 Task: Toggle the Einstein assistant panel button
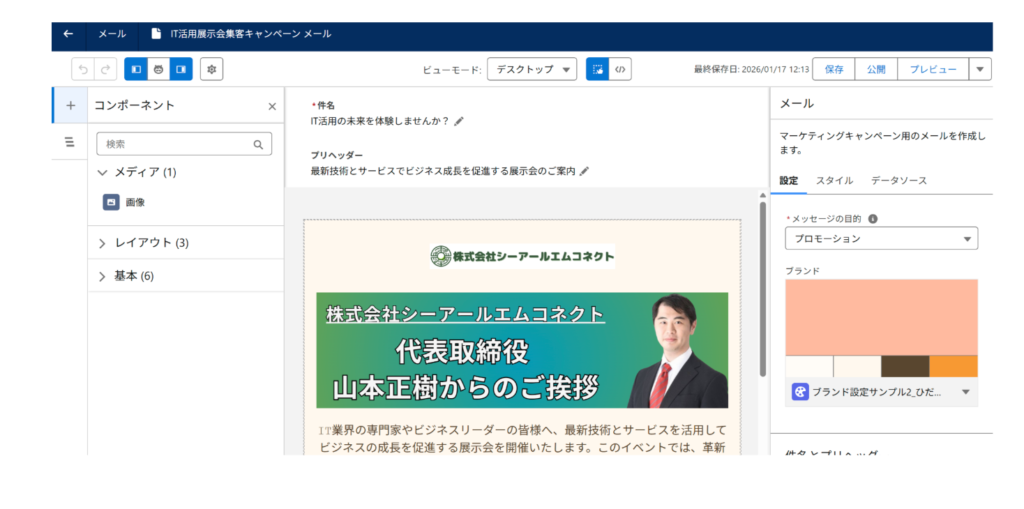(x=159, y=69)
